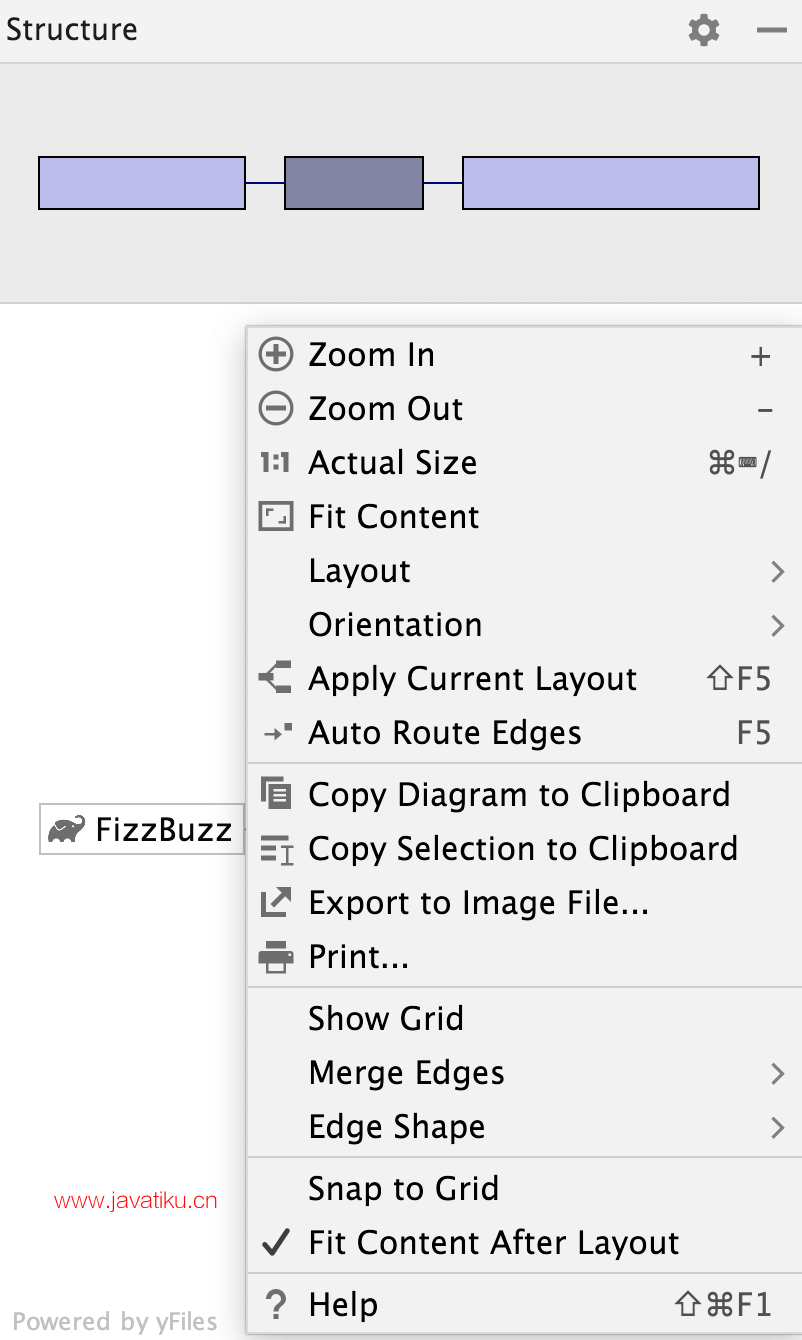Image resolution: width=802 pixels, height=1340 pixels.
Task: Click the Print printer icon
Action: point(276,957)
